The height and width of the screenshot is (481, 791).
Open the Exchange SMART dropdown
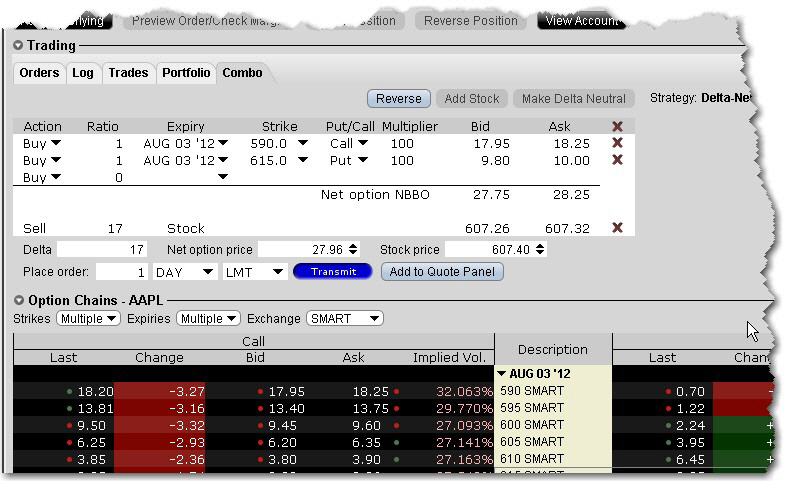344,319
